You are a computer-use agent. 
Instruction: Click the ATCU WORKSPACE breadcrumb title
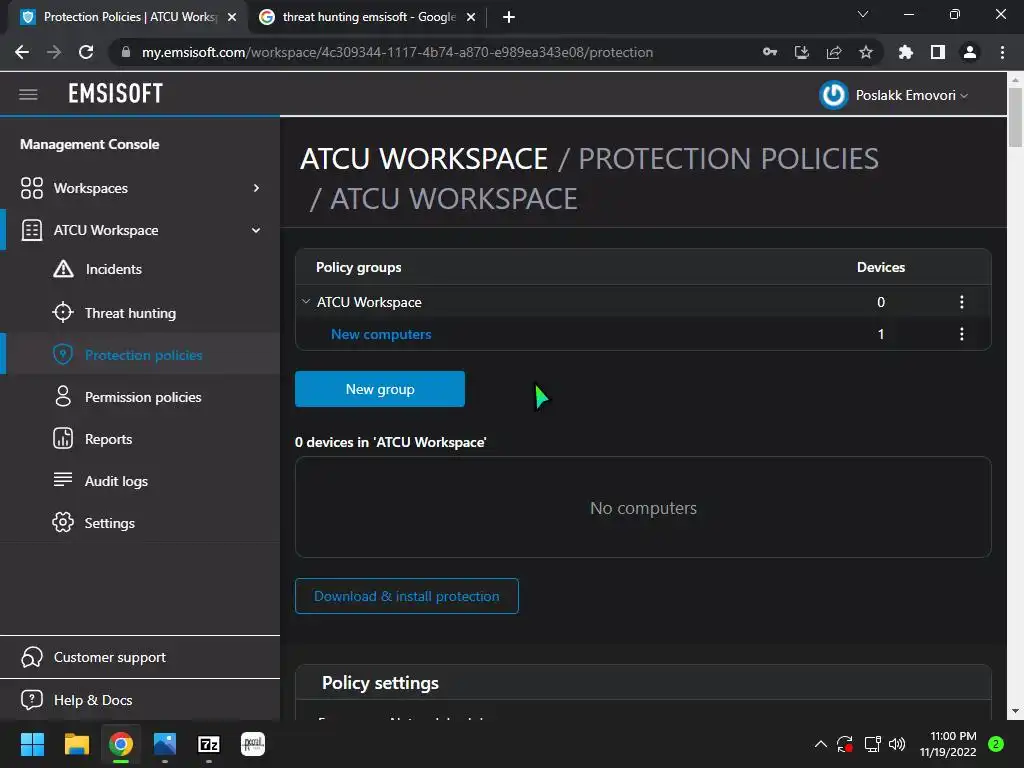coord(424,159)
